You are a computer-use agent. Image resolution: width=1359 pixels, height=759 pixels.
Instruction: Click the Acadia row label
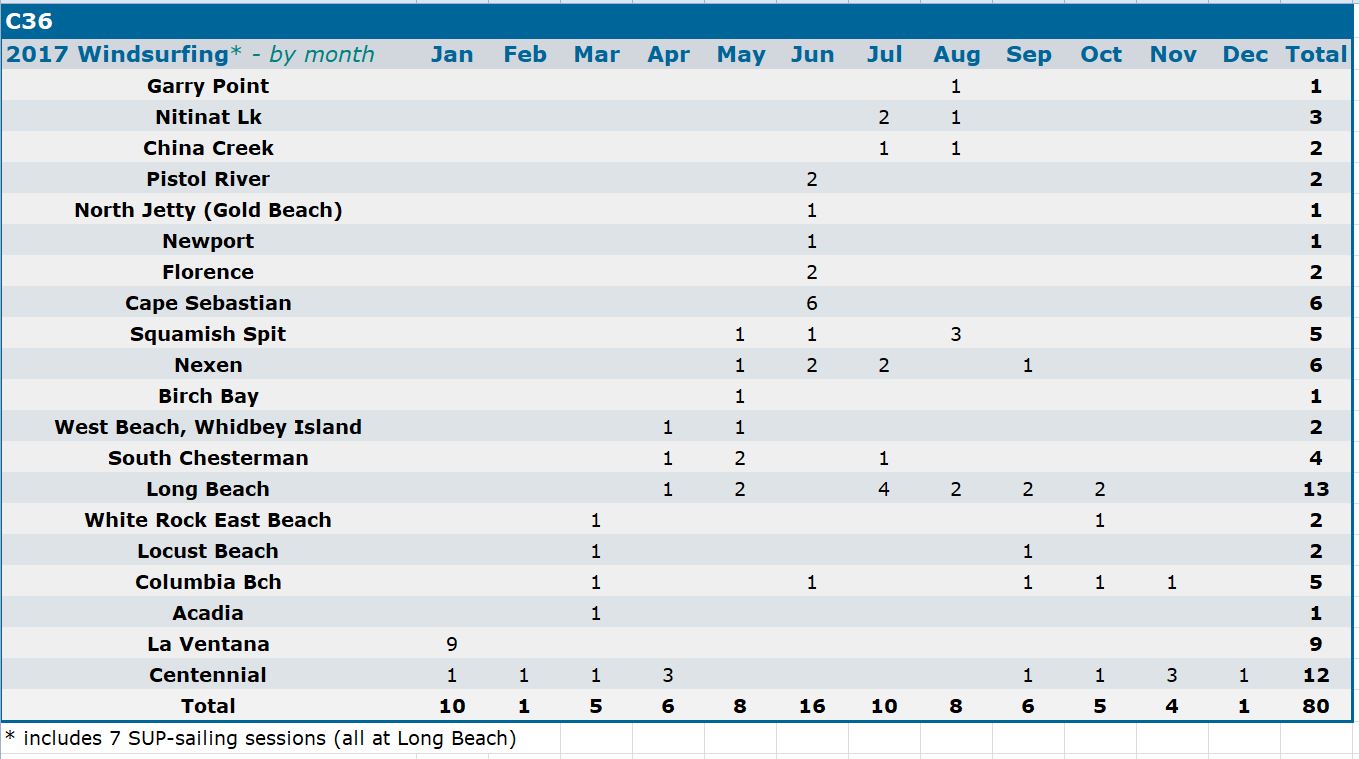click(208, 613)
